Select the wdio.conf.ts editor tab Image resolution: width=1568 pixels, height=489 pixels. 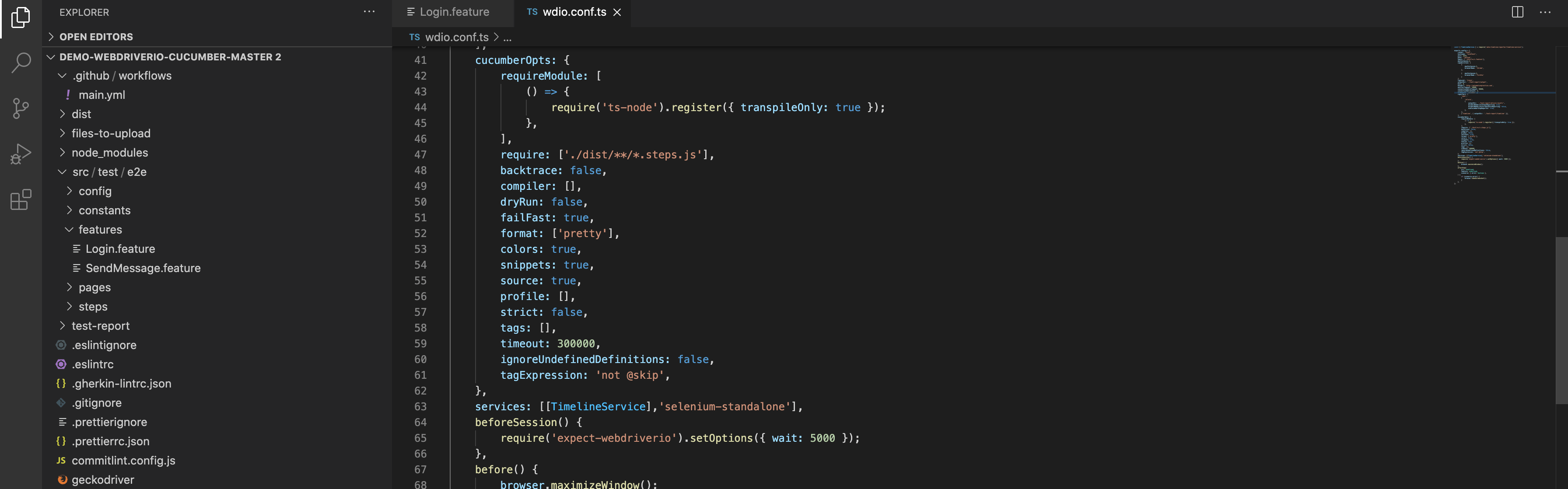point(572,12)
